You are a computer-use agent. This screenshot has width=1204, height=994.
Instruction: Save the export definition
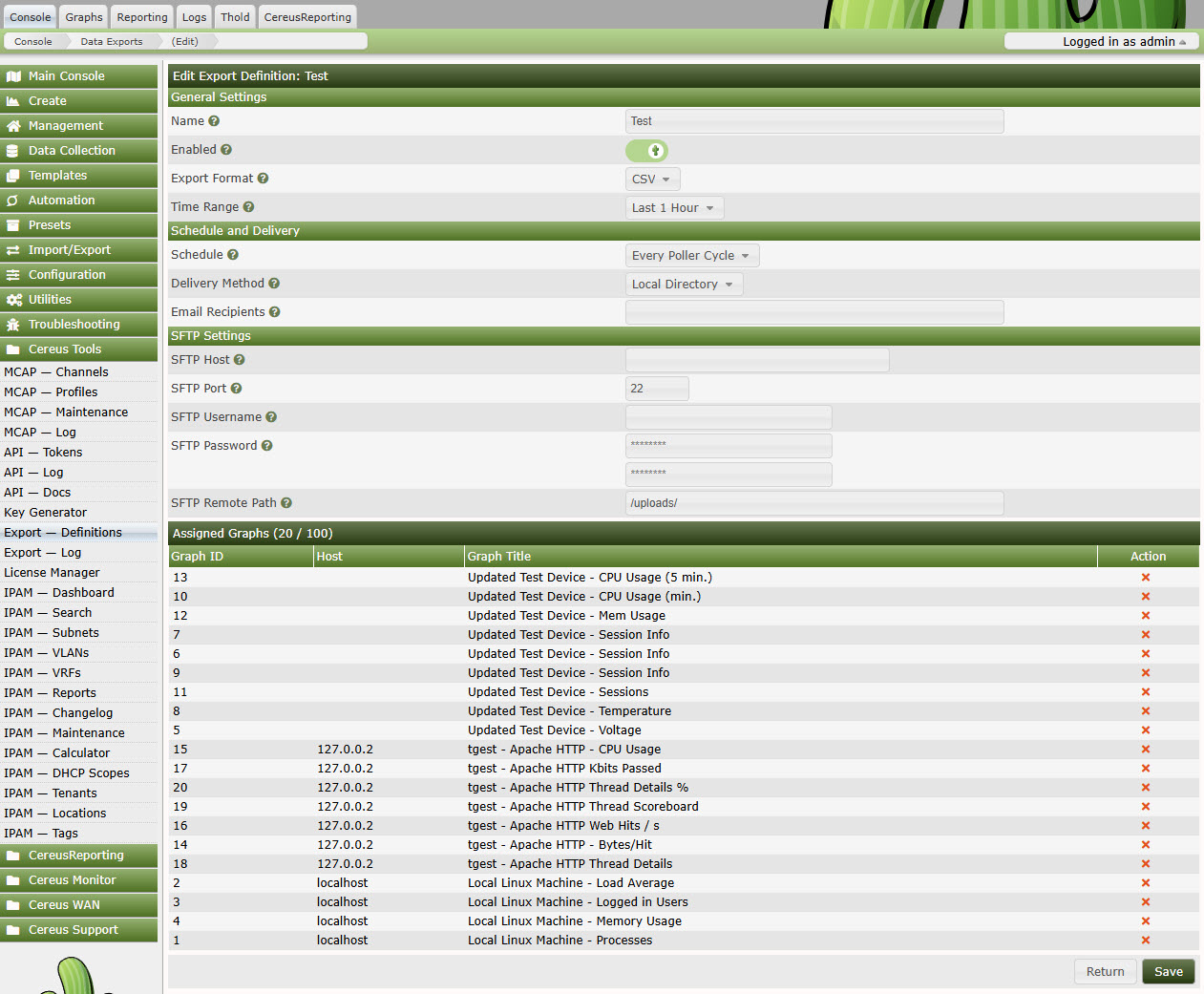[x=1168, y=971]
